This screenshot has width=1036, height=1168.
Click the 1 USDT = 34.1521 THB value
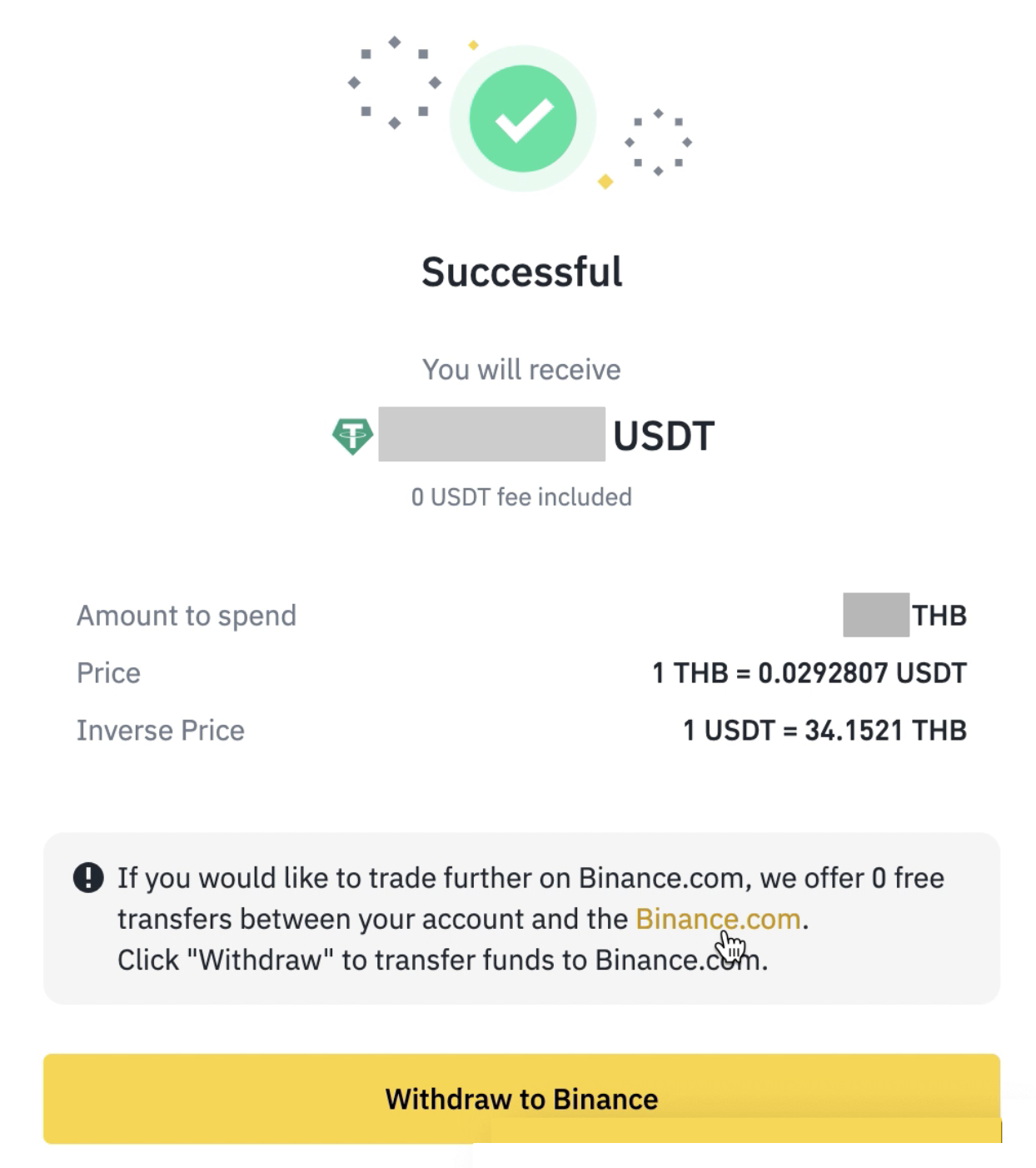pos(824,731)
